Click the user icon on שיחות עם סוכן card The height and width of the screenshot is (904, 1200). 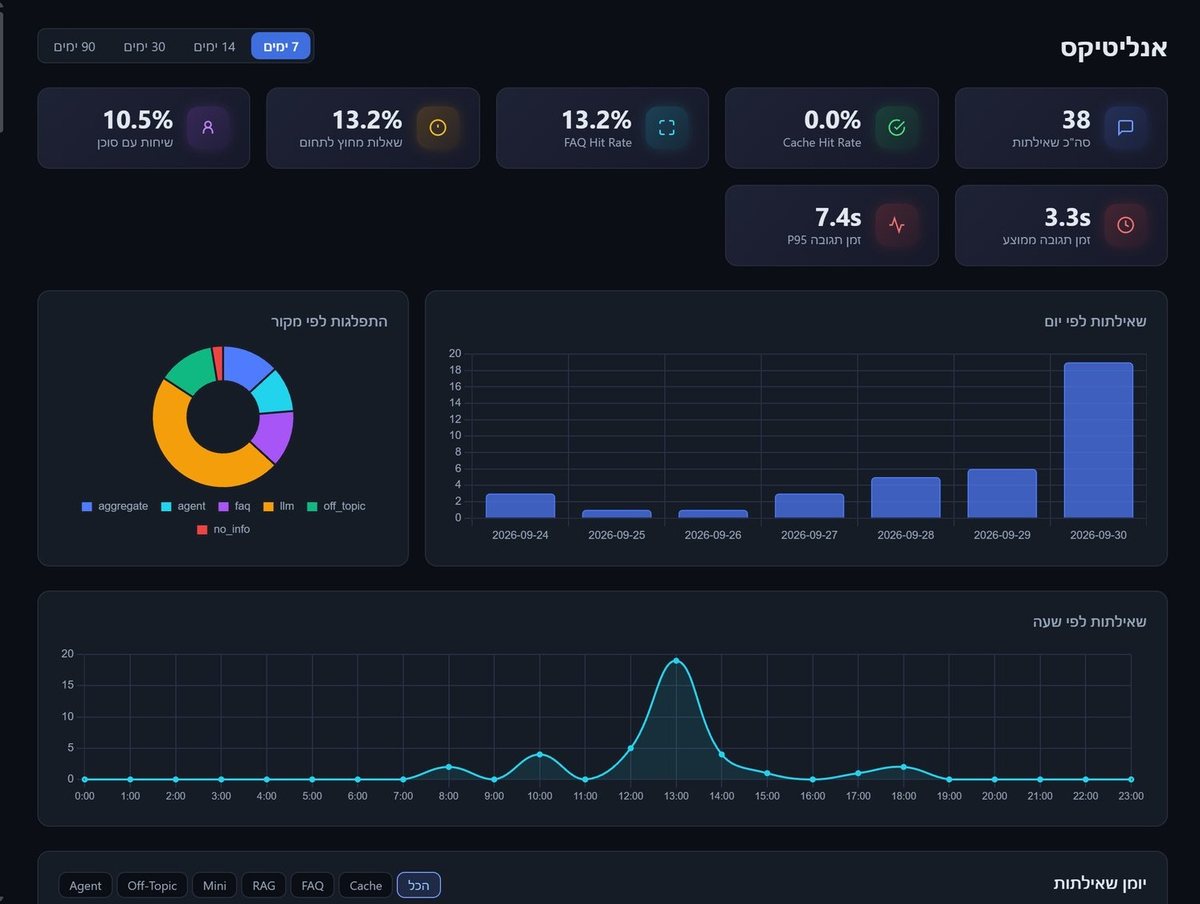click(208, 127)
